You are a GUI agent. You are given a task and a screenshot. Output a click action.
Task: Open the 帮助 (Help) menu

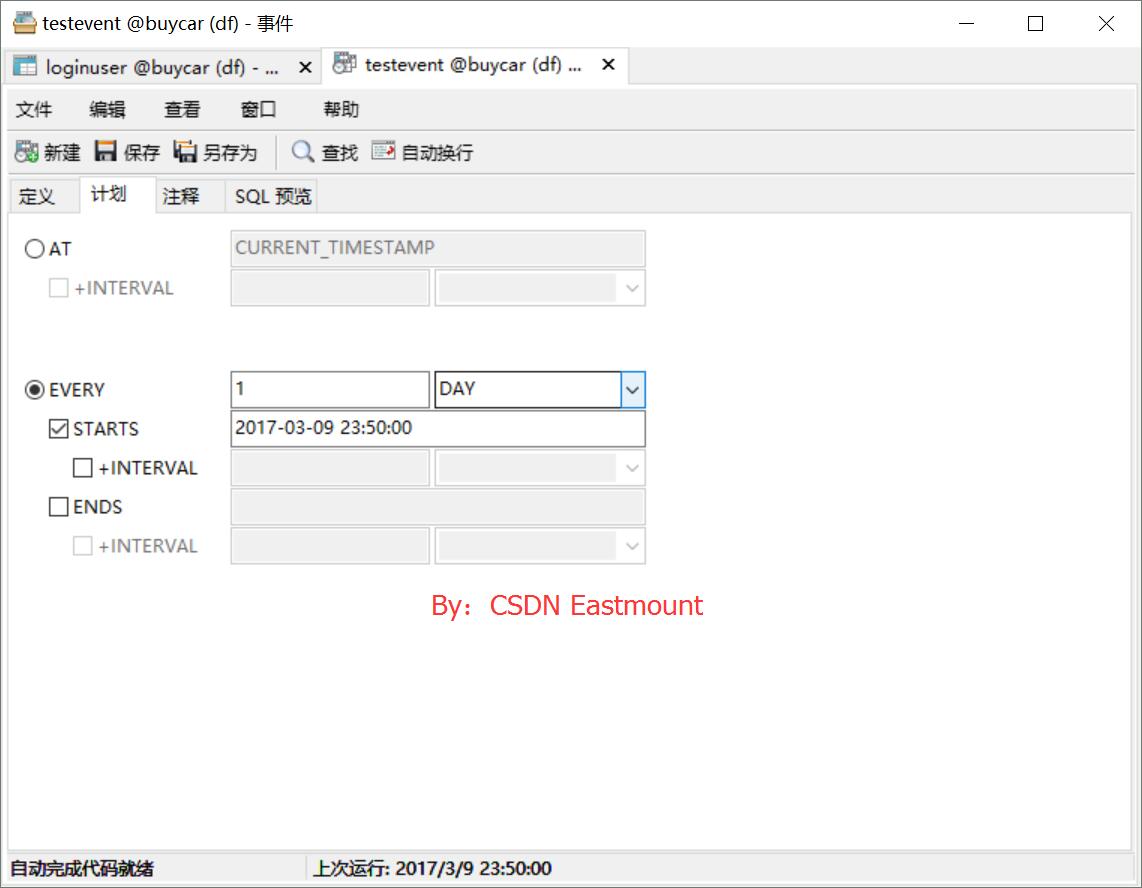point(341,109)
